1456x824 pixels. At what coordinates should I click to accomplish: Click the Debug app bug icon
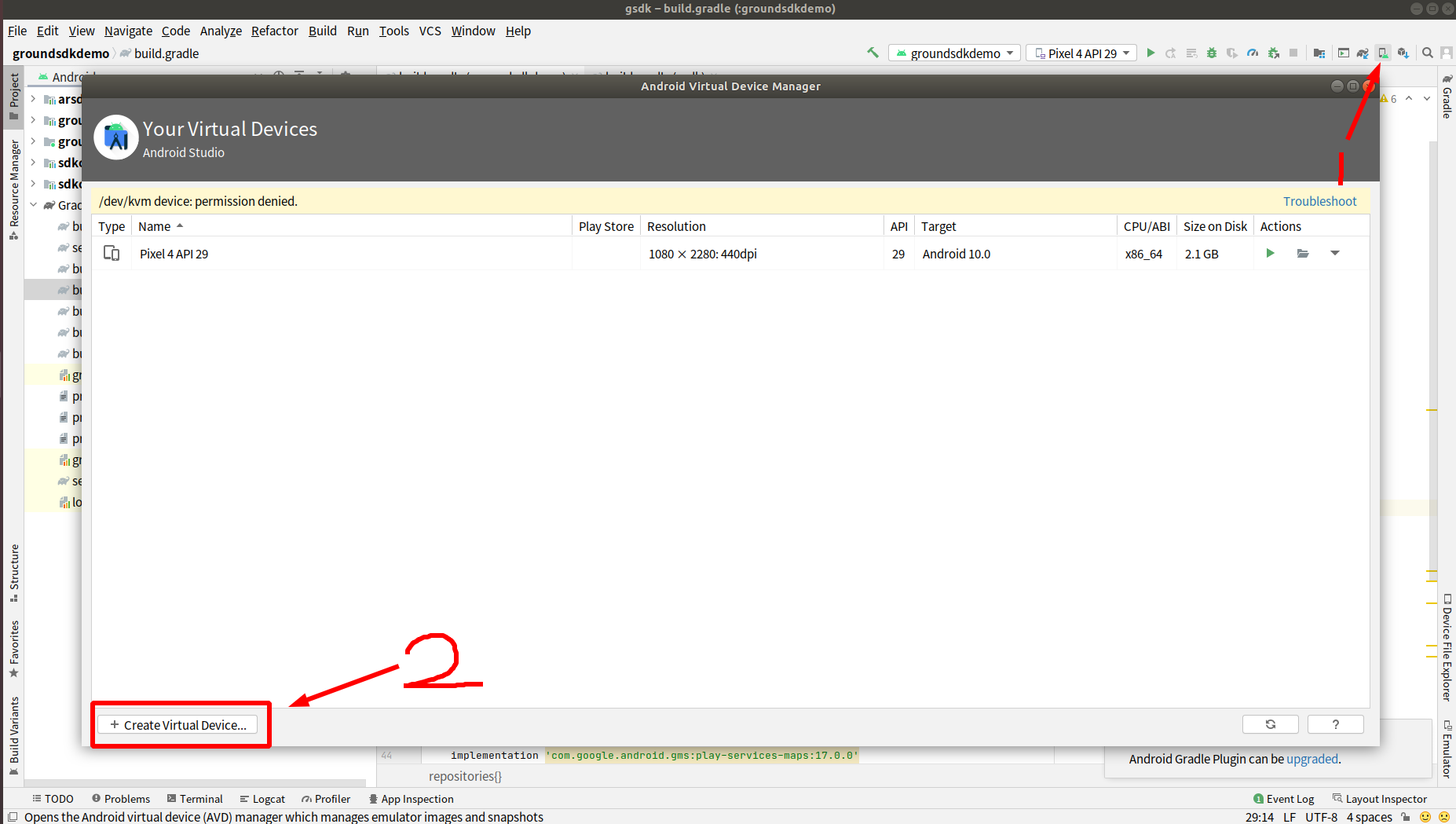(x=1212, y=53)
